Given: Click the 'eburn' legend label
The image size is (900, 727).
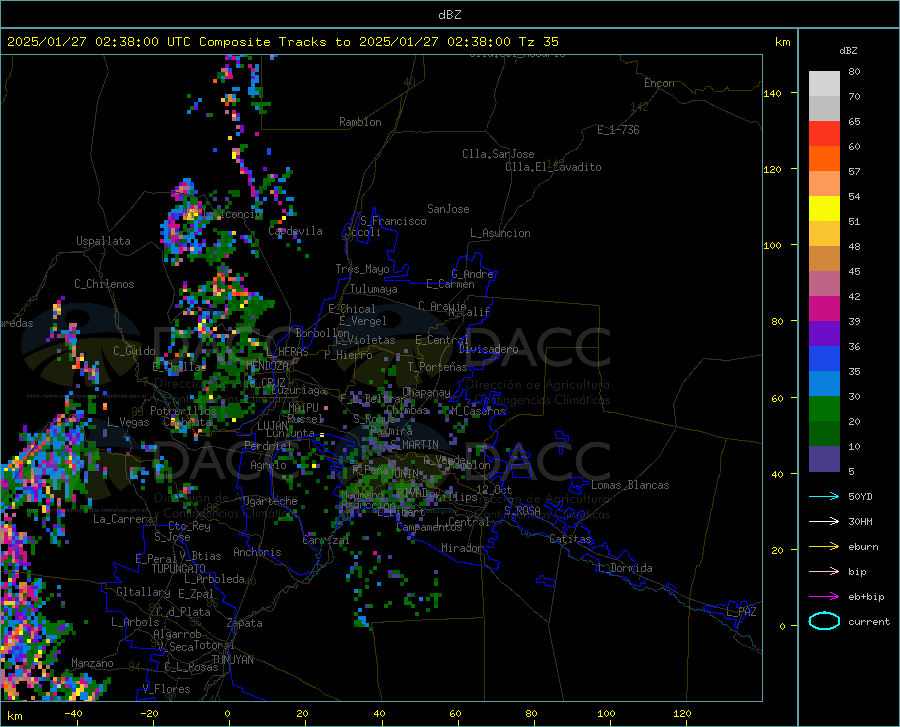Looking at the screenshot, I should pyautogui.click(x=863, y=547).
